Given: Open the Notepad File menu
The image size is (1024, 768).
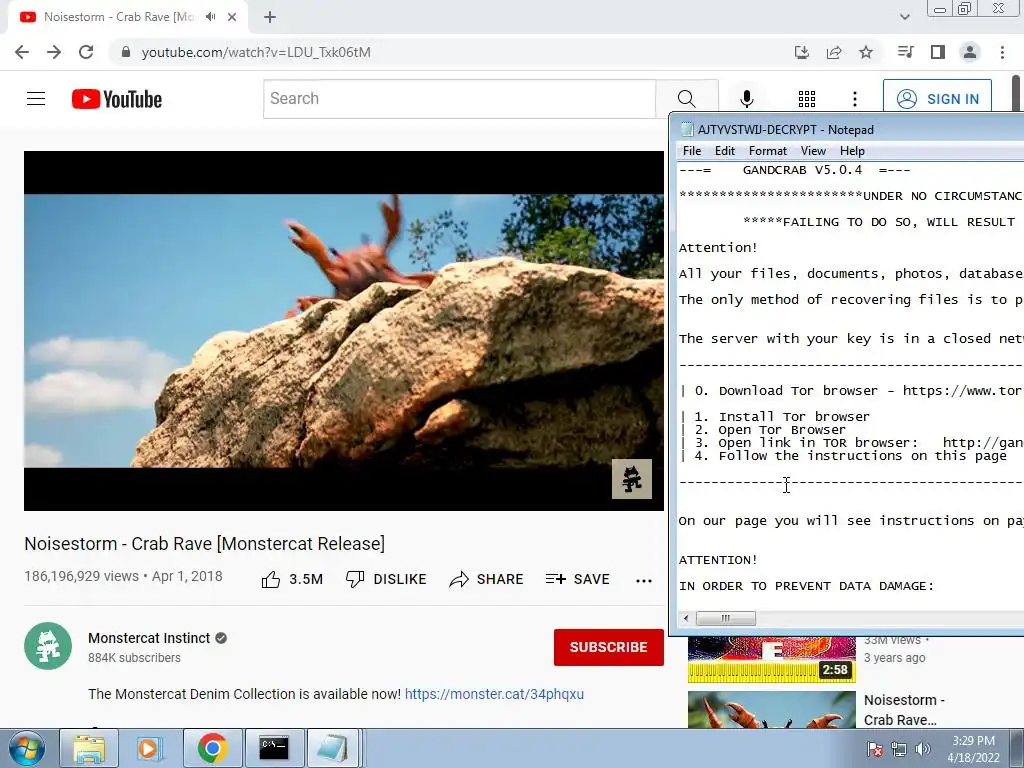Looking at the screenshot, I should click(692, 151).
